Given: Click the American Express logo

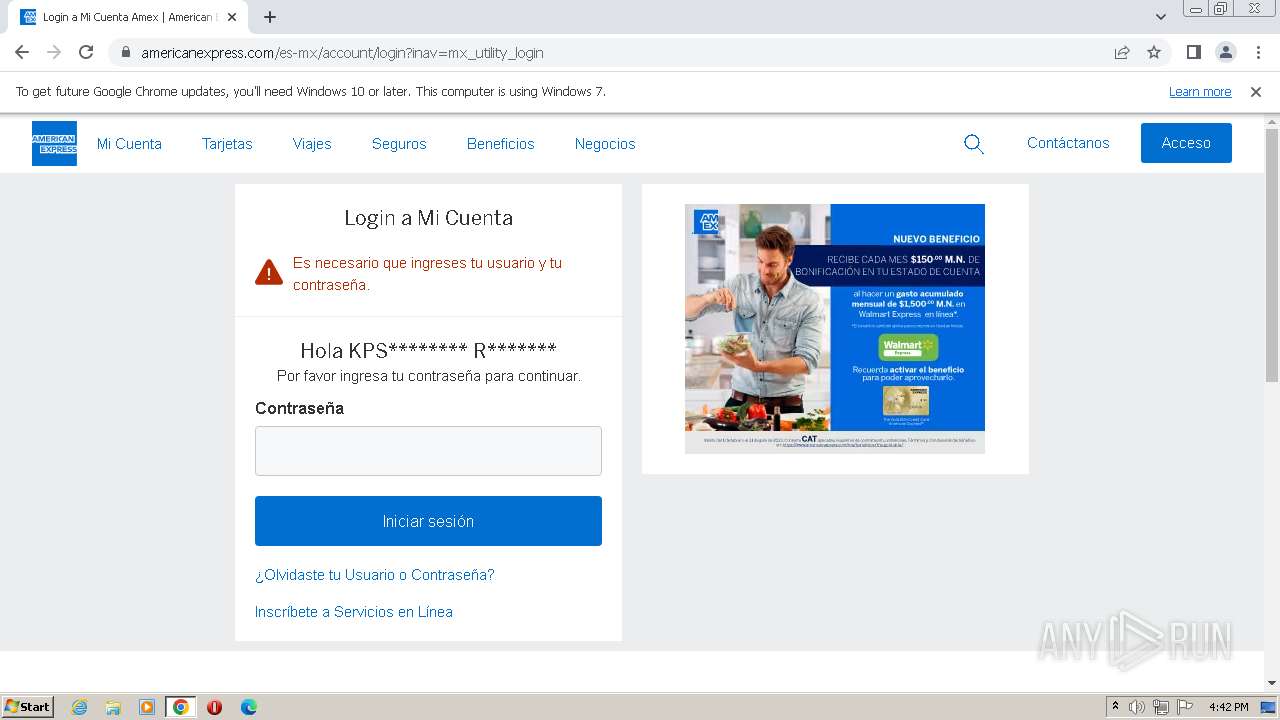Looking at the screenshot, I should point(54,143).
